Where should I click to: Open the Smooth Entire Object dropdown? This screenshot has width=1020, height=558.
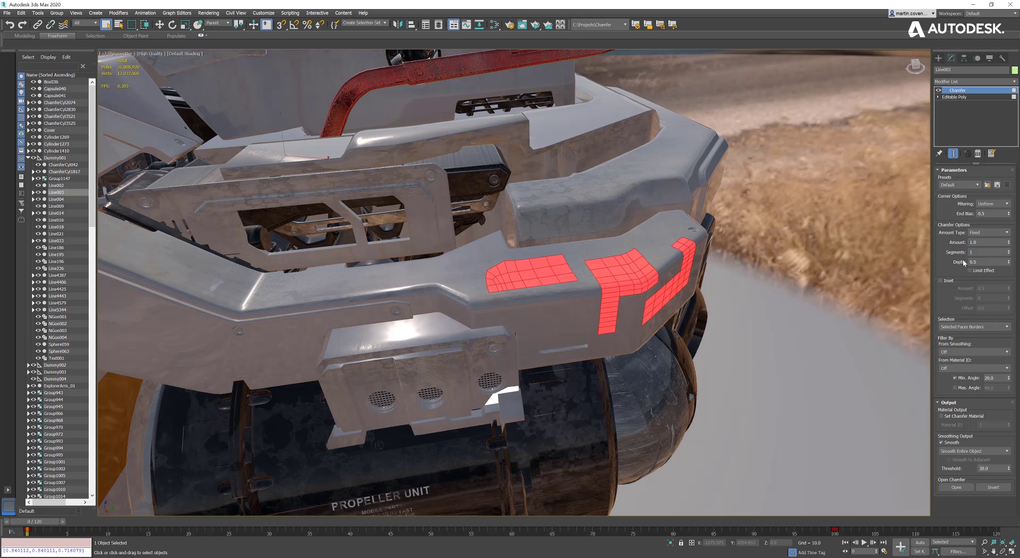974,451
